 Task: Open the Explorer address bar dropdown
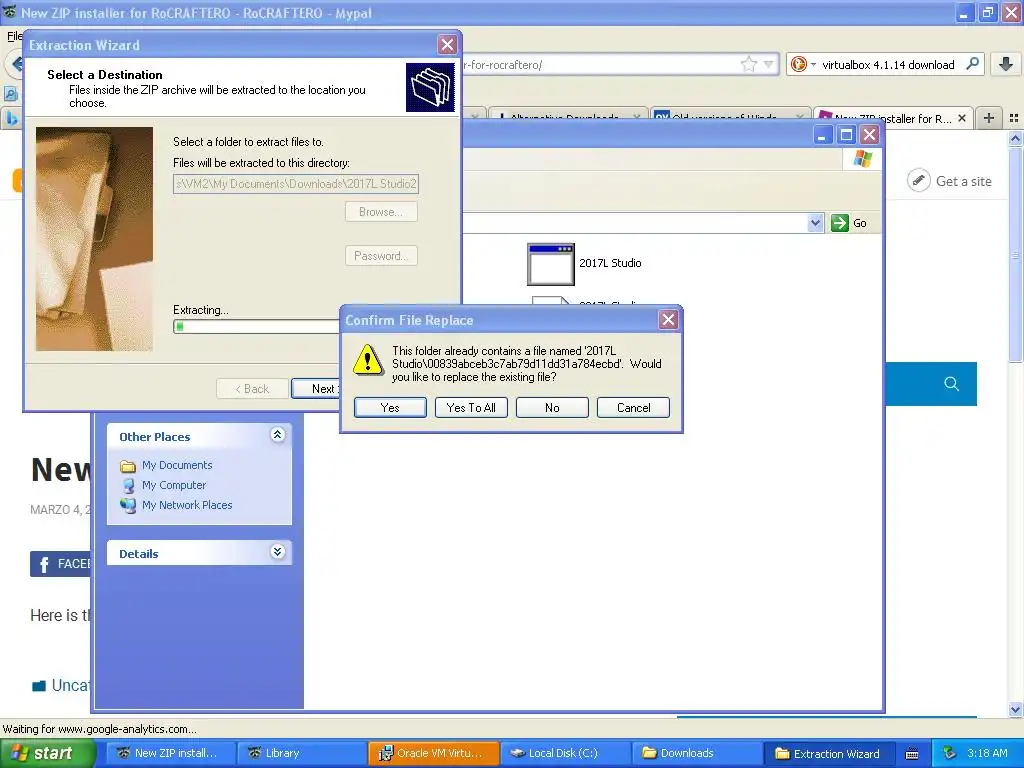coord(815,223)
